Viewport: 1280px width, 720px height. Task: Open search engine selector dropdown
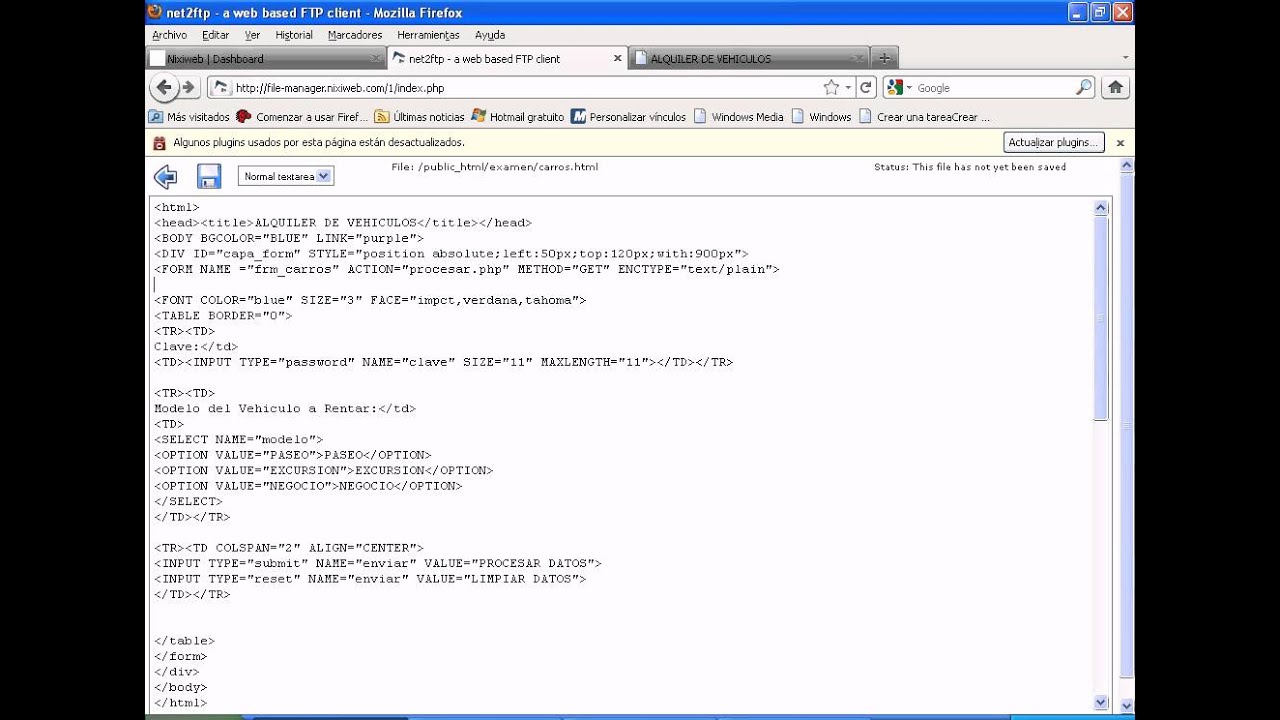[x=899, y=88]
